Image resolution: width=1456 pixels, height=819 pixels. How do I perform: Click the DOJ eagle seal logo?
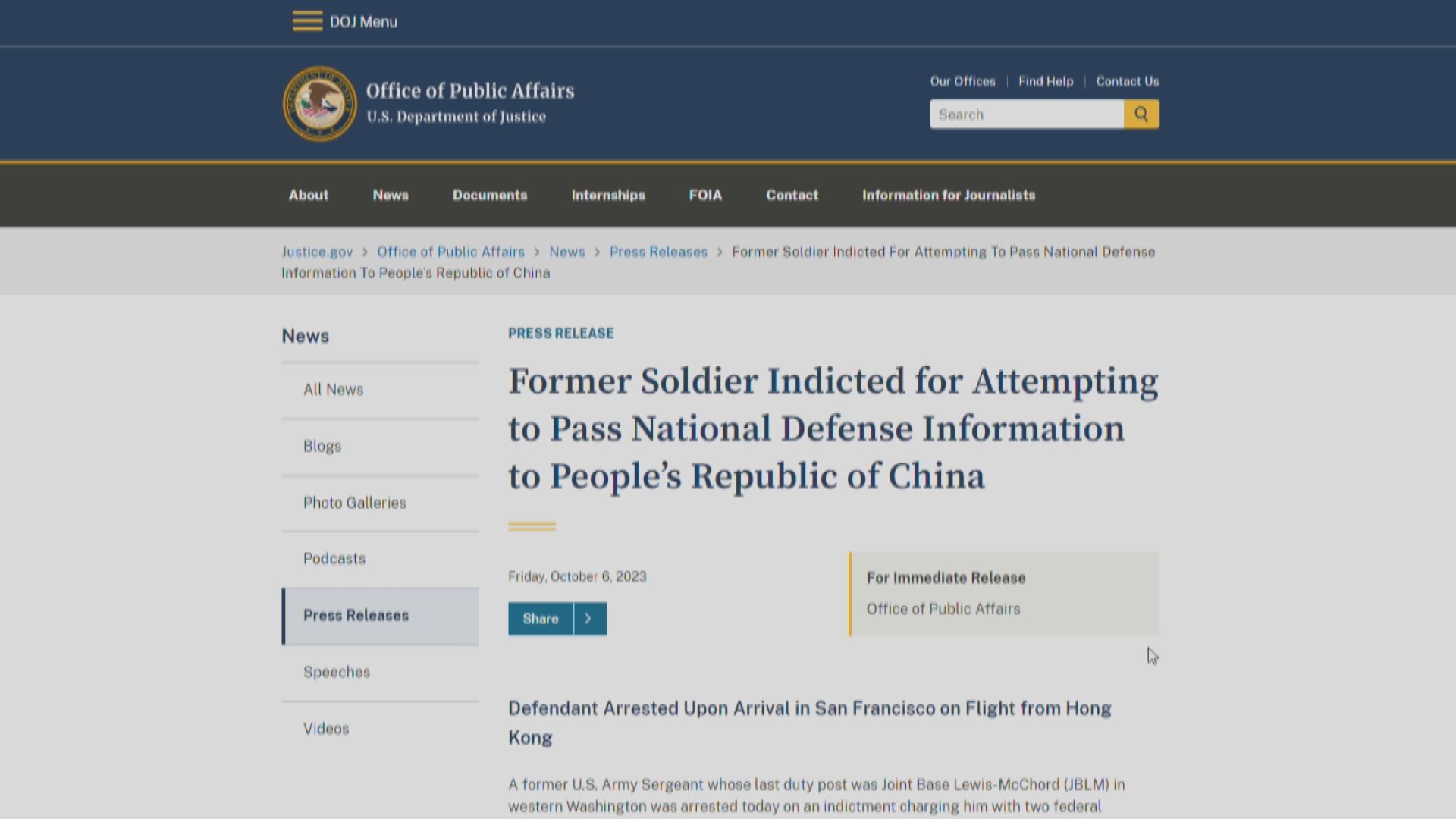tap(319, 104)
